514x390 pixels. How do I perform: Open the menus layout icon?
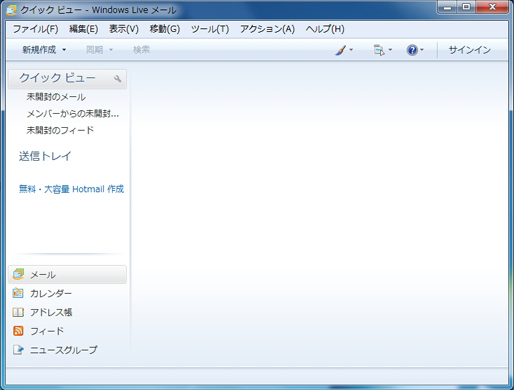pos(379,50)
